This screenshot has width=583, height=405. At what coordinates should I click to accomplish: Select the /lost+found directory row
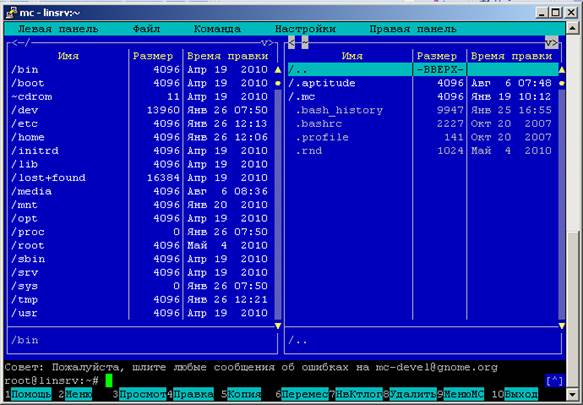pos(141,178)
